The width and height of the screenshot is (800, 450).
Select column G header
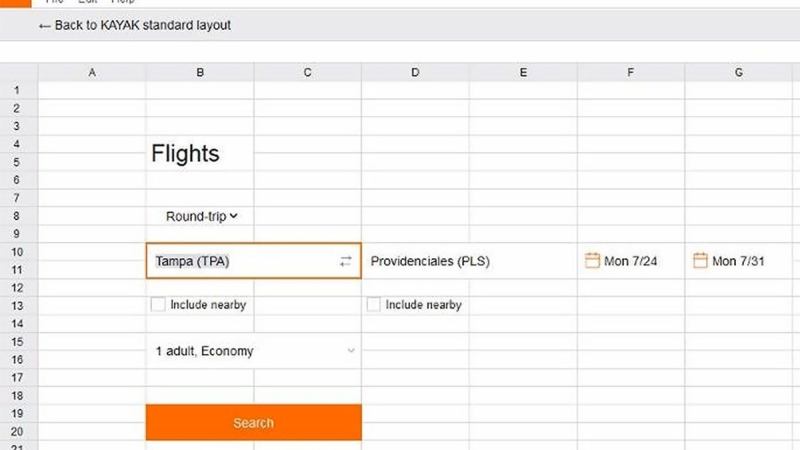[x=739, y=72]
